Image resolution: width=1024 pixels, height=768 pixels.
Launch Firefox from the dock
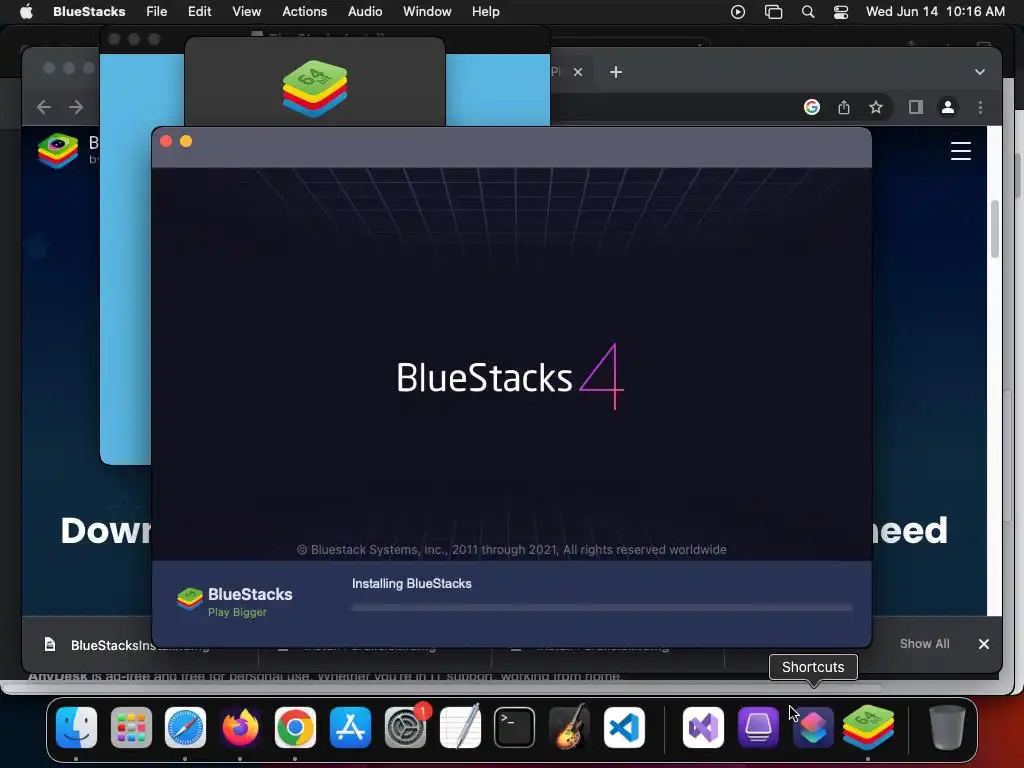click(x=240, y=727)
